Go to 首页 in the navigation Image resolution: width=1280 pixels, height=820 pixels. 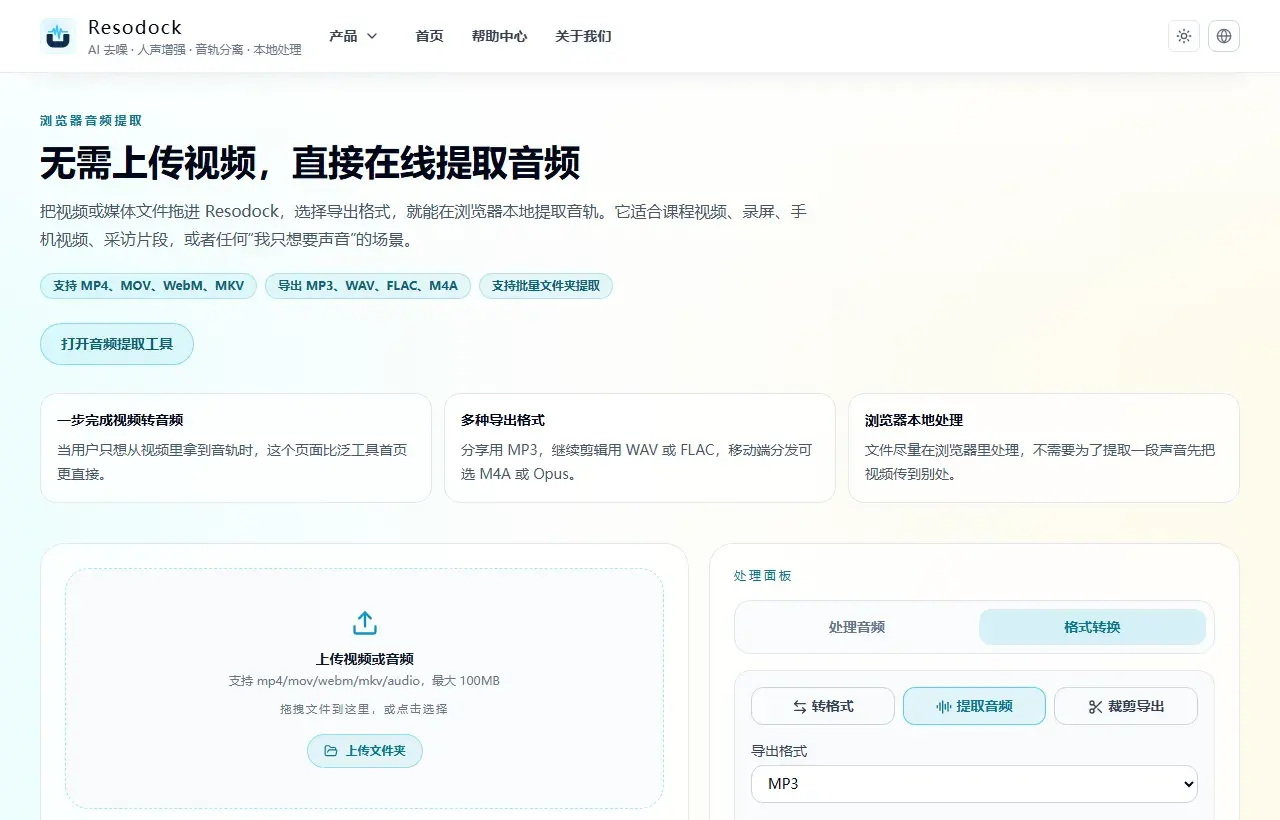coord(429,36)
